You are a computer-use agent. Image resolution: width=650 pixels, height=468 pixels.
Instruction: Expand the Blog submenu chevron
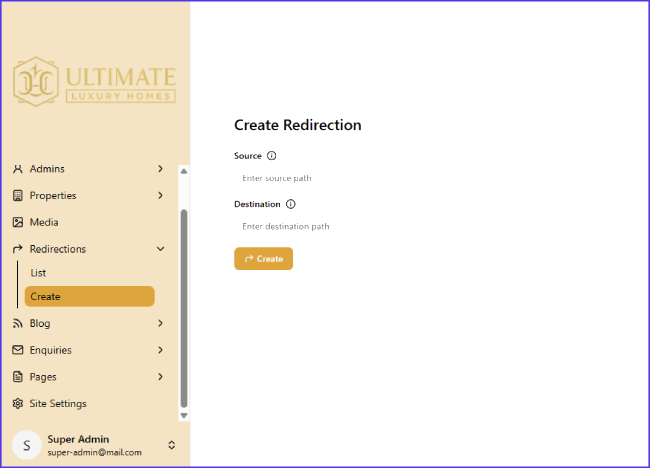(160, 324)
